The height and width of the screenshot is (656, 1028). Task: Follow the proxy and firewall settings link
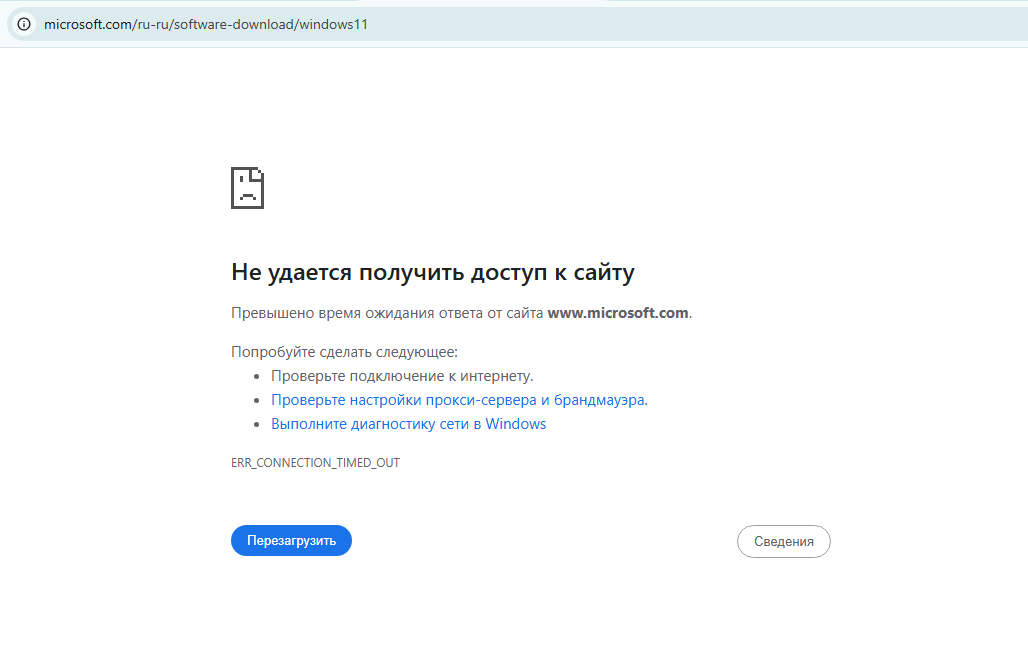tap(458, 400)
